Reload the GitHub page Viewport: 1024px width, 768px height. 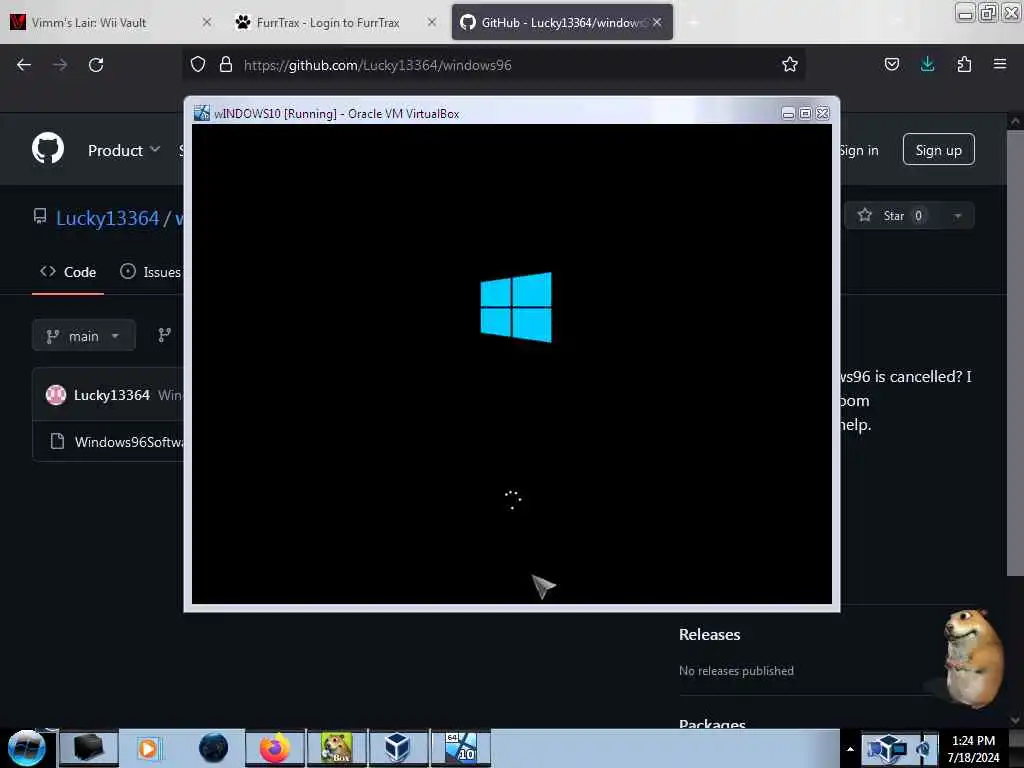[96, 65]
